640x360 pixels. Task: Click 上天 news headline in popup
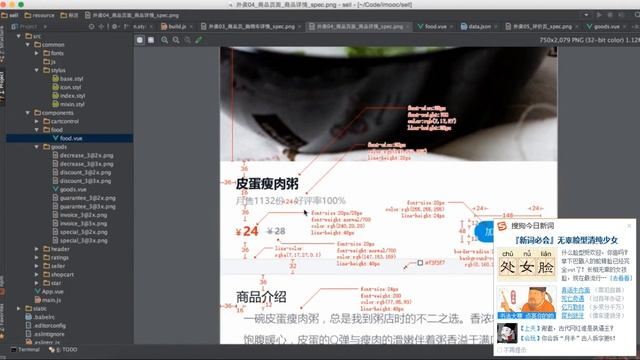click(x=567, y=328)
